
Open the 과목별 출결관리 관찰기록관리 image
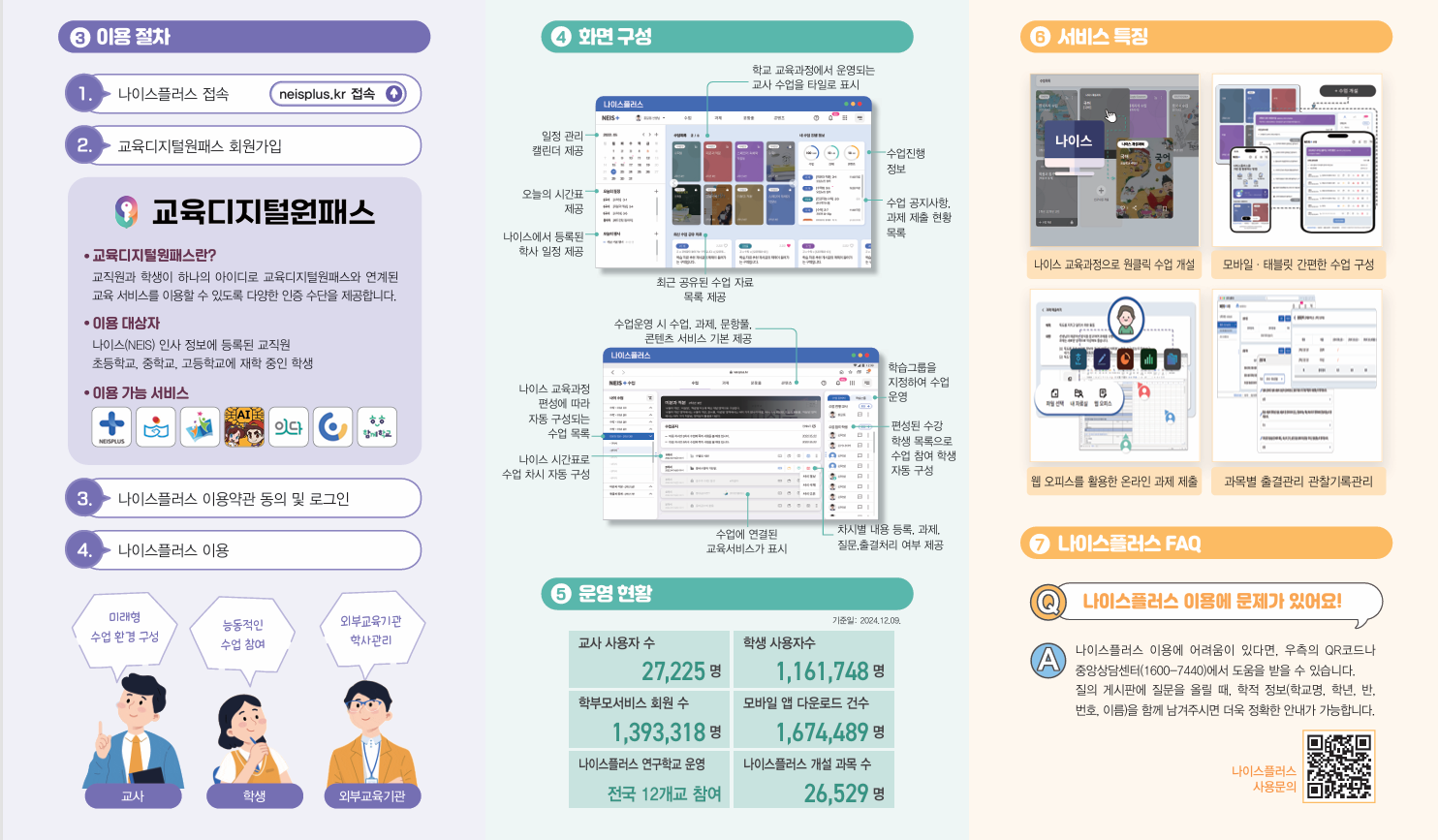pyautogui.click(x=1297, y=375)
